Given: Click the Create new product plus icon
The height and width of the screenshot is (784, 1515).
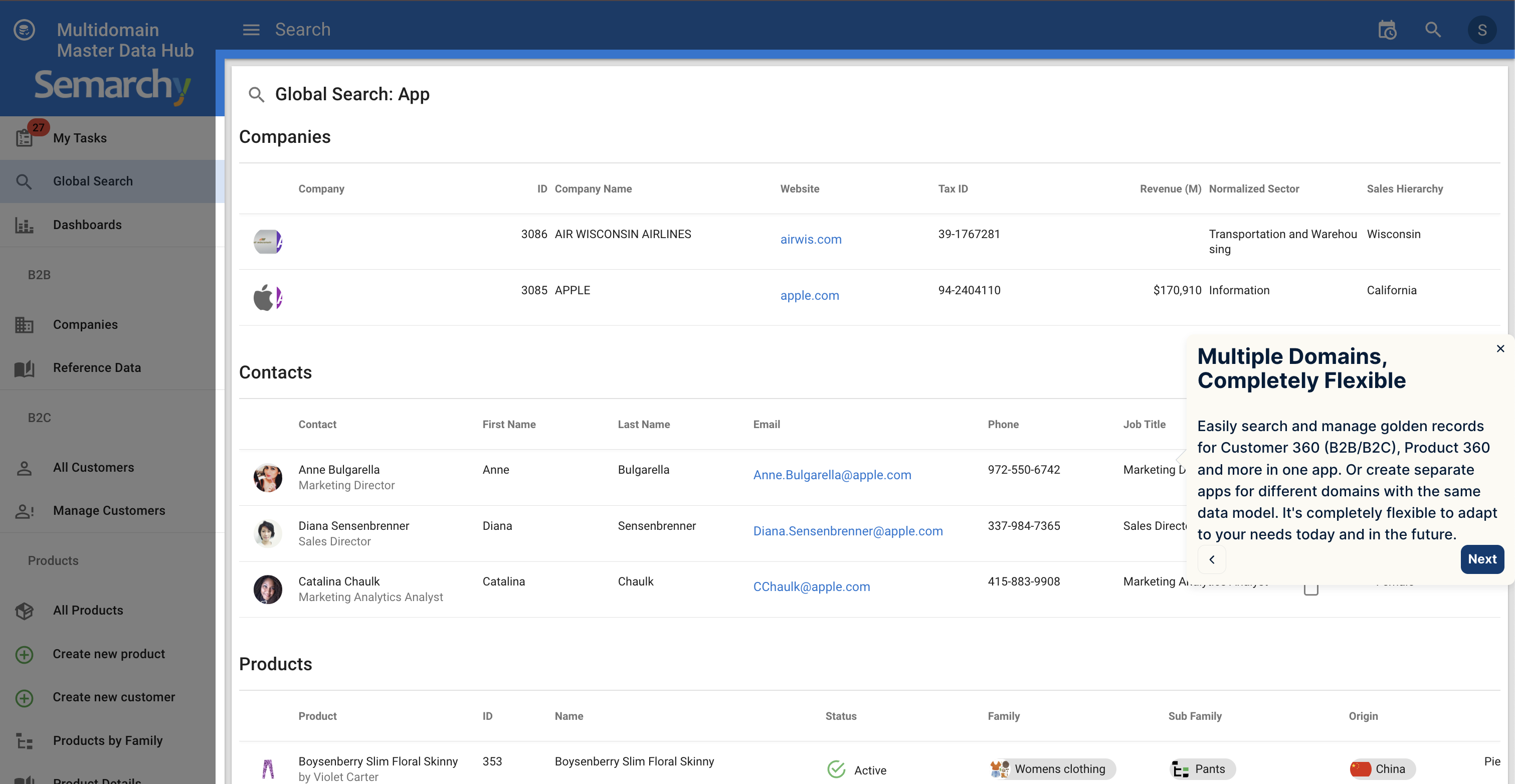Looking at the screenshot, I should (24, 654).
